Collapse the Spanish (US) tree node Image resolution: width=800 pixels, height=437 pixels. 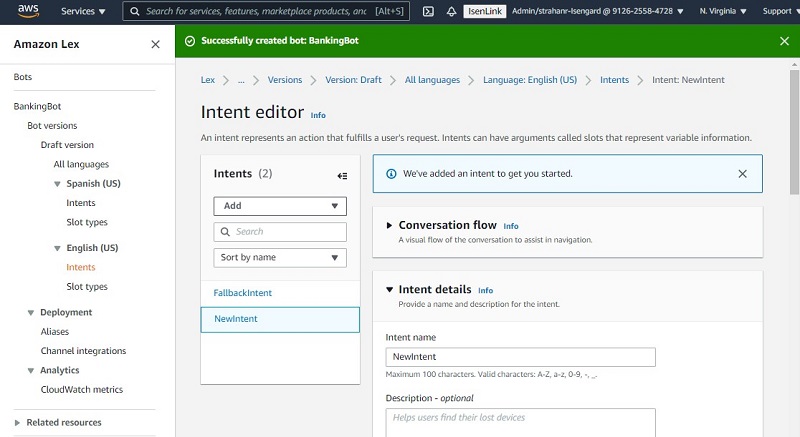[x=57, y=184]
